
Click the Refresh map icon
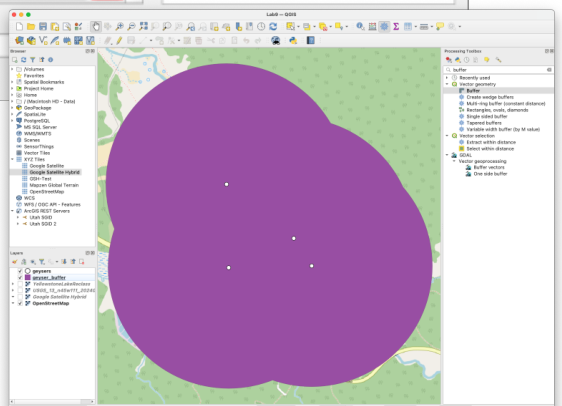click(x=273, y=27)
